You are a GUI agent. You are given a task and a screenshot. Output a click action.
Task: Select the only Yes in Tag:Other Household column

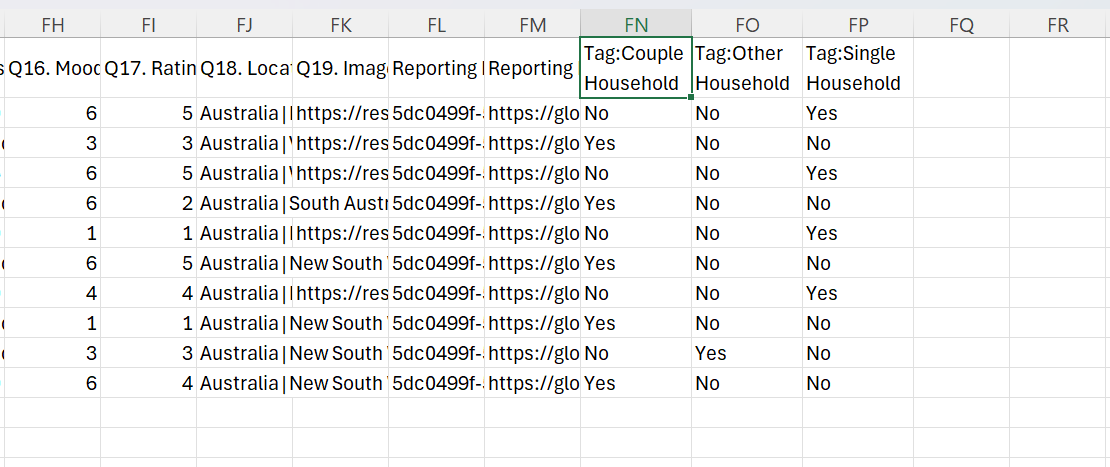click(748, 353)
